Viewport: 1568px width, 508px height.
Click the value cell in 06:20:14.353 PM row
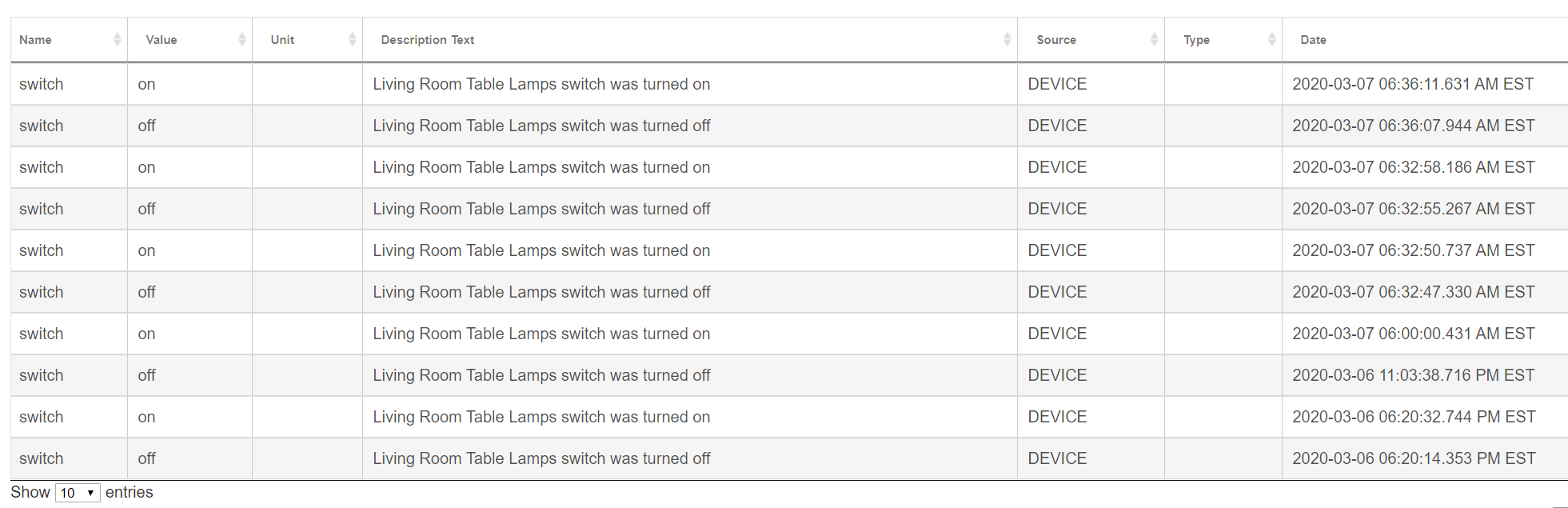(x=146, y=458)
